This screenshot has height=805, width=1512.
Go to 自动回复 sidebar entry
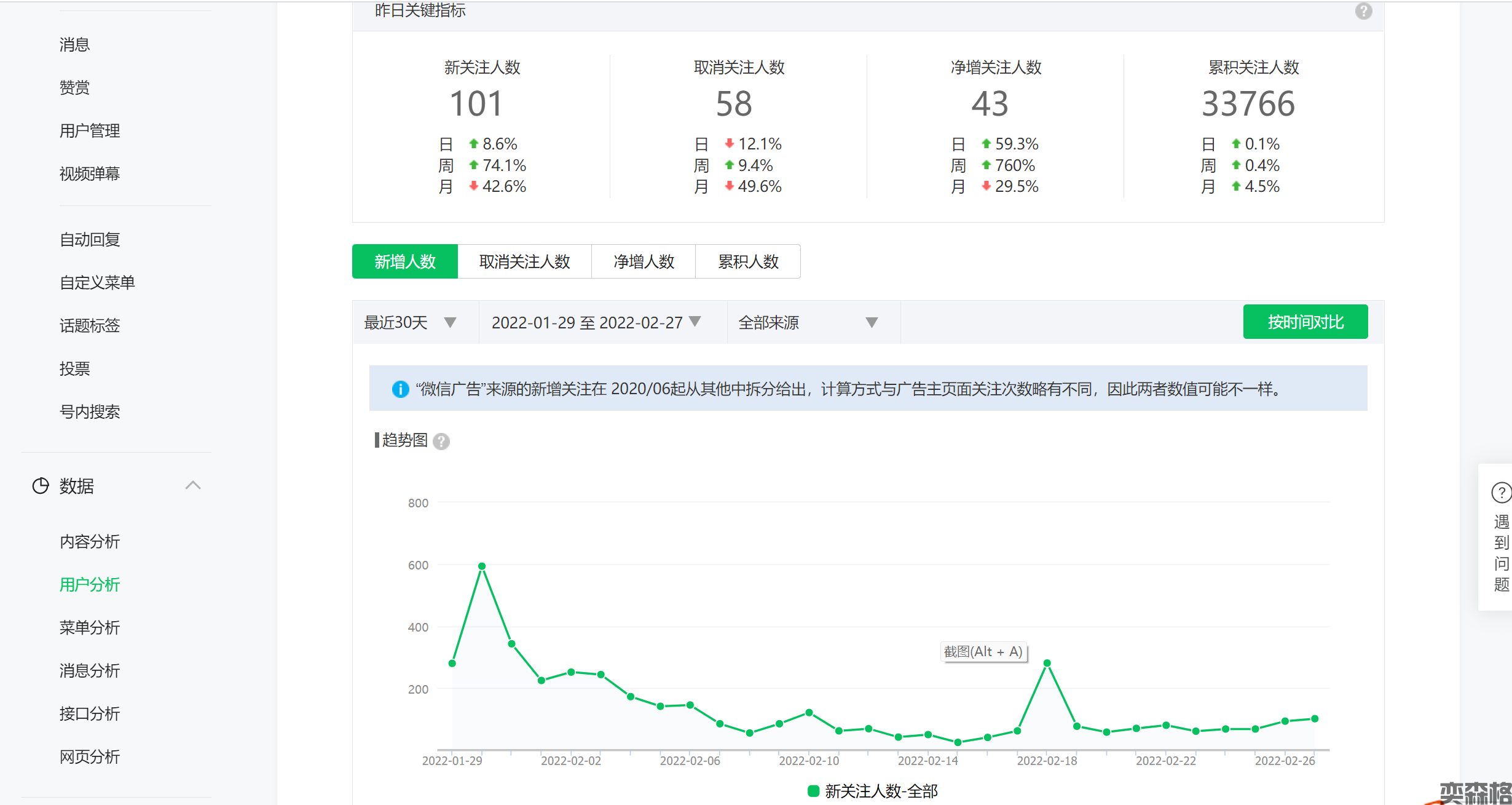90,239
